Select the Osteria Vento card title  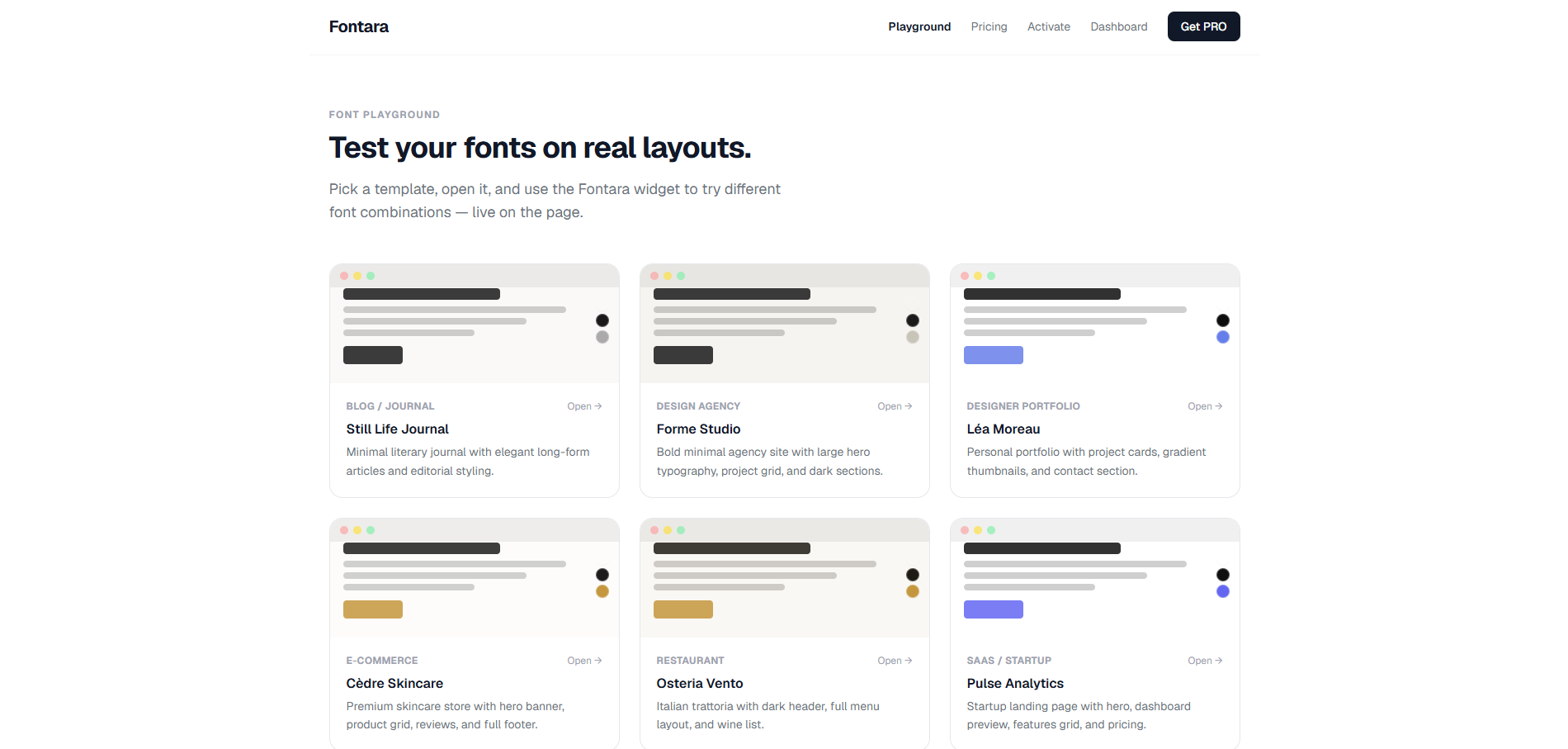(x=700, y=683)
